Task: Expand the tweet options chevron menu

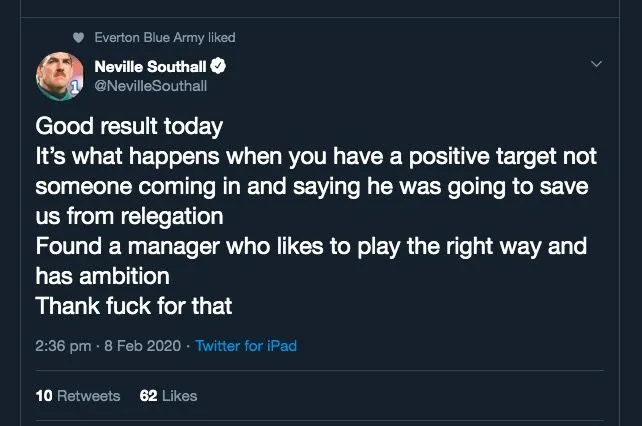Action: point(598,65)
